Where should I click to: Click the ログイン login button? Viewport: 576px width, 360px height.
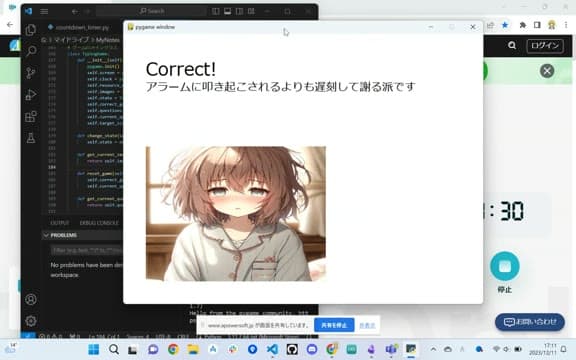pos(545,46)
